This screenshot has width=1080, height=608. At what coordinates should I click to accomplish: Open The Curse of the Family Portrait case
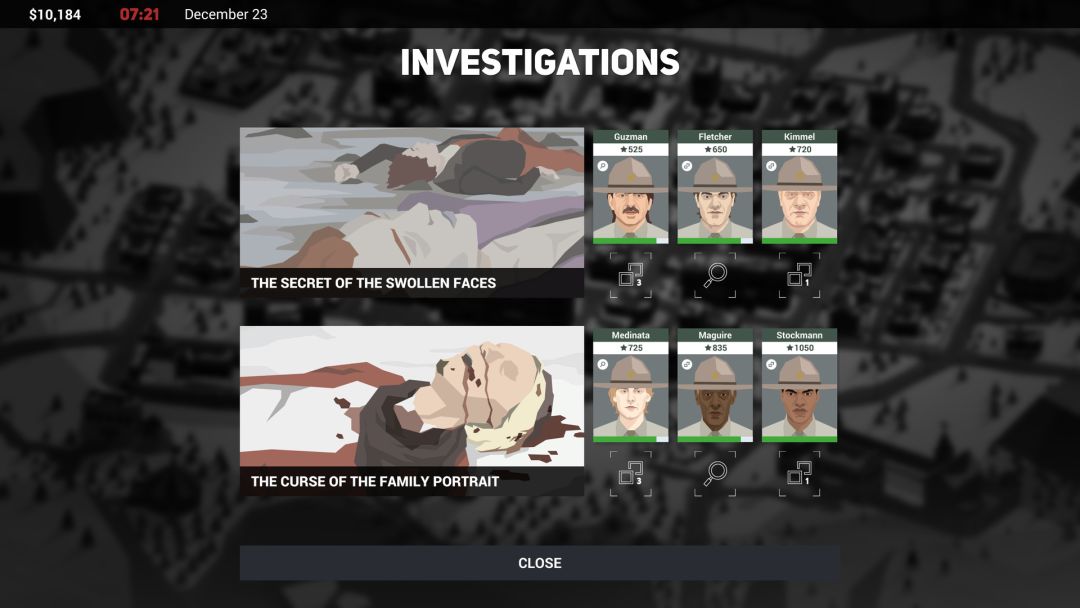[x=411, y=411]
